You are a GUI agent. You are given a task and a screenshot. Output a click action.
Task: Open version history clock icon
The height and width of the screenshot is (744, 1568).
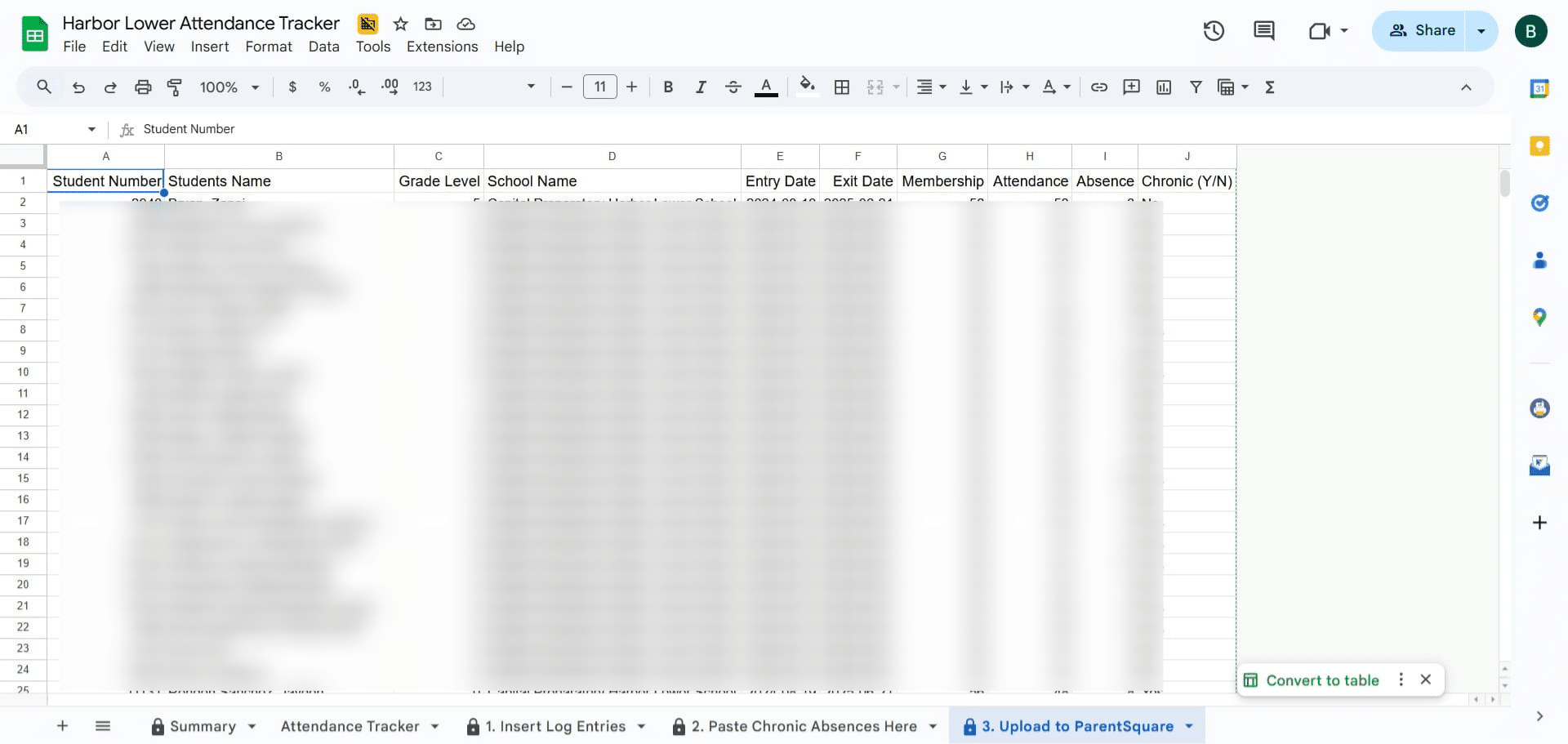(x=1214, y=31)
